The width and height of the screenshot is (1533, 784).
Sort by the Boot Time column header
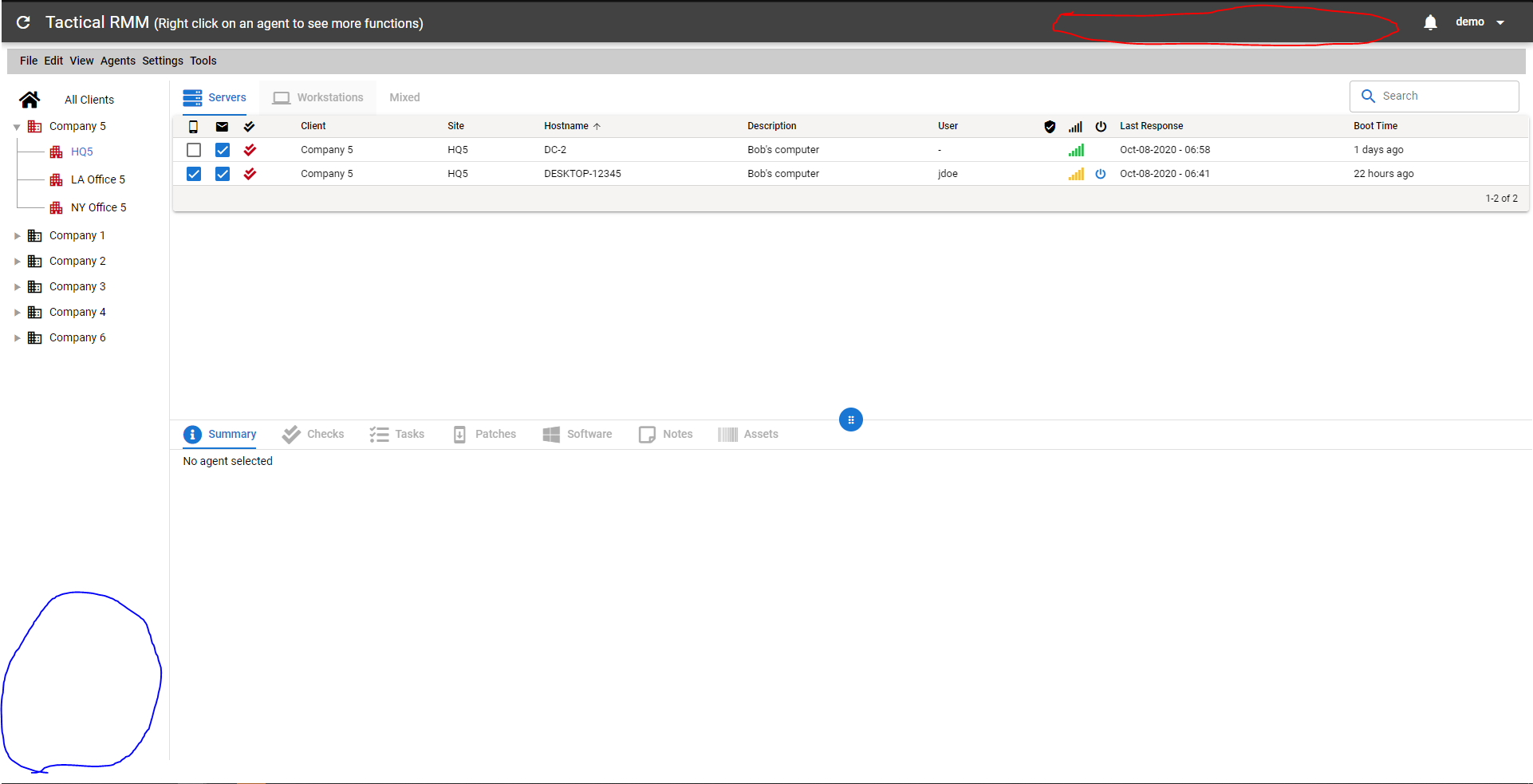pyautogui.click(x=1376, y=126)
